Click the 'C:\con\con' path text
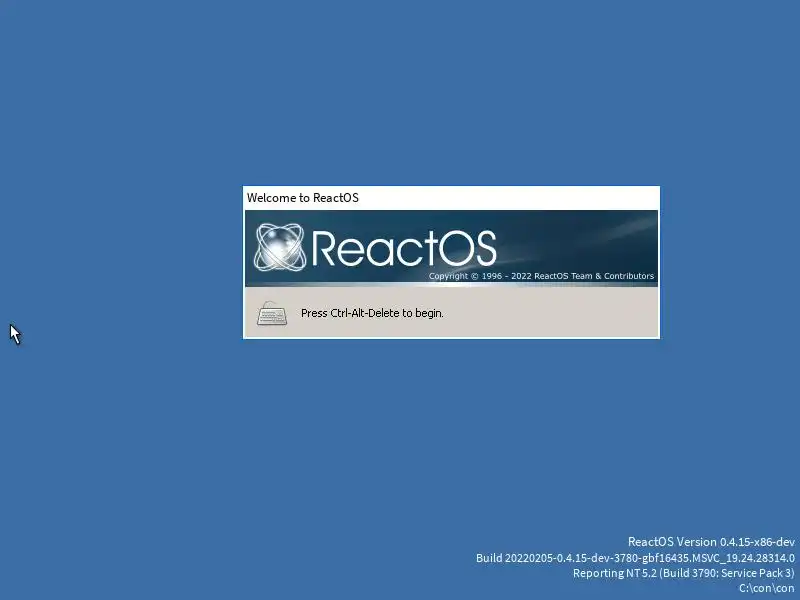800x600 pixels. click(766, 588)
